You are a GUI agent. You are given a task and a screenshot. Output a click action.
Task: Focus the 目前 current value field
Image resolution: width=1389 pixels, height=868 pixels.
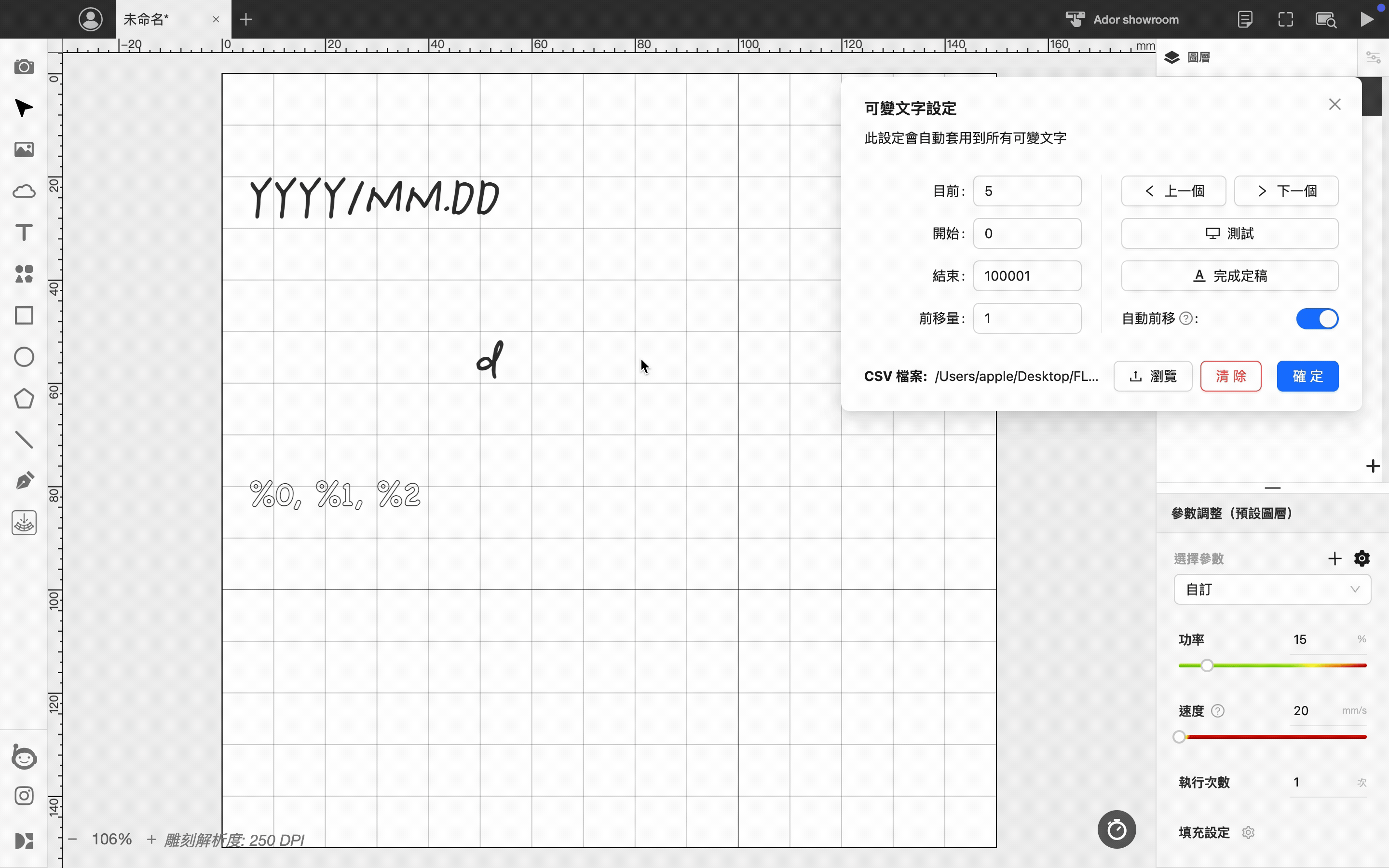1027,191
